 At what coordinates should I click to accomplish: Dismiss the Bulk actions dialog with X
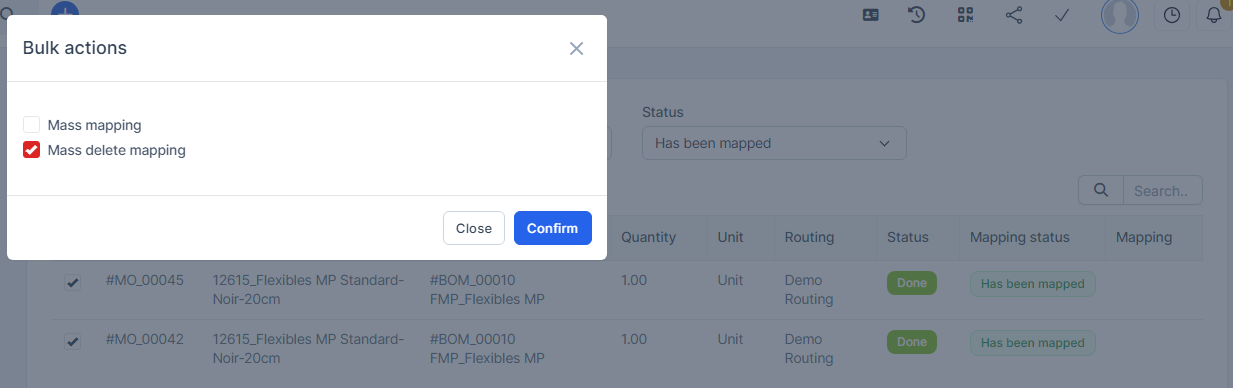coord(576,48)
